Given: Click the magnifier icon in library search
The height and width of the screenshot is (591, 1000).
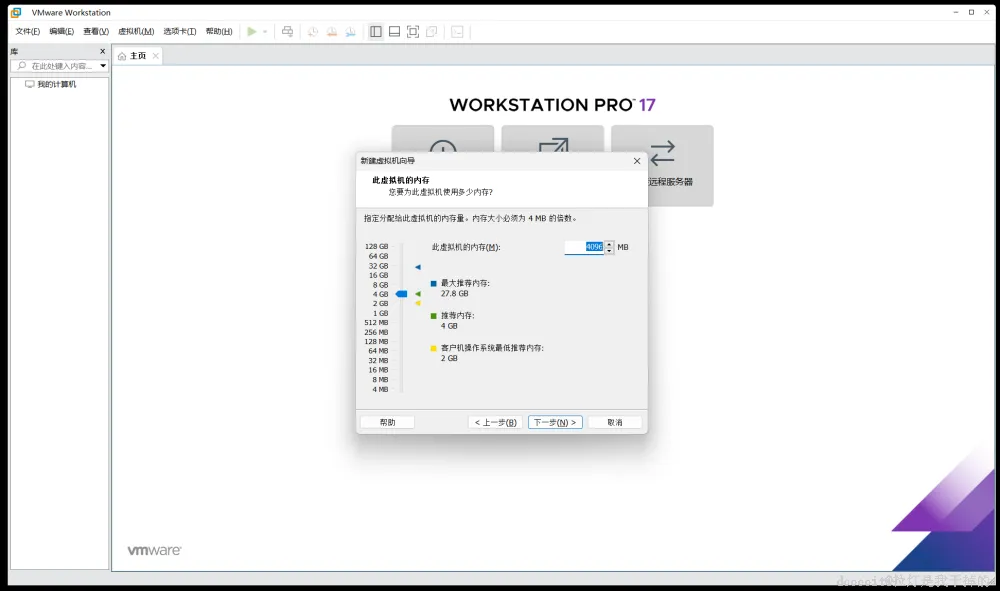Looking at the screenshot, I should point(22,66).
